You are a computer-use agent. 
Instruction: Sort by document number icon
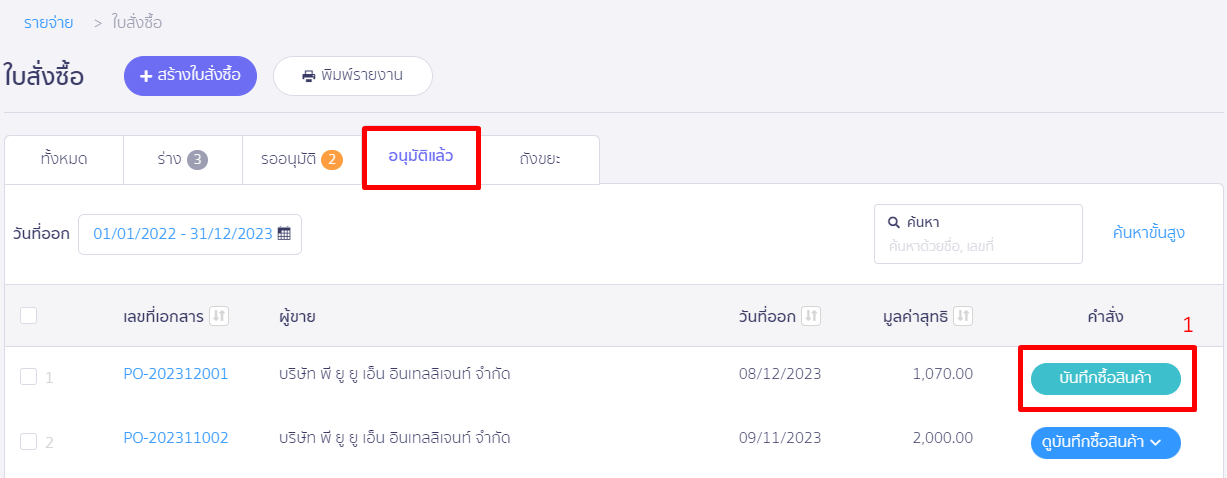(x=219, y=316)
